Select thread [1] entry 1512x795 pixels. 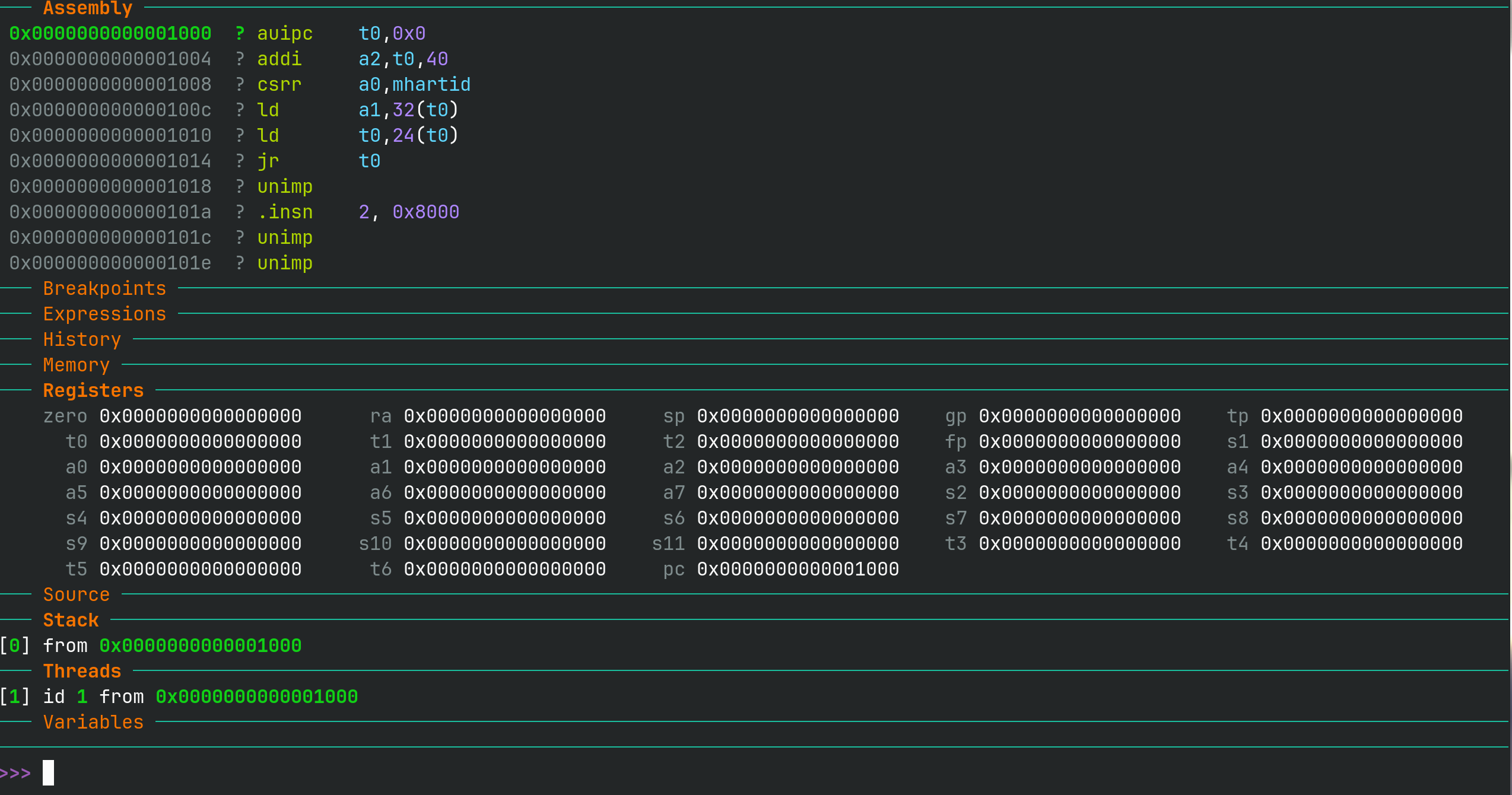[15, 696]
